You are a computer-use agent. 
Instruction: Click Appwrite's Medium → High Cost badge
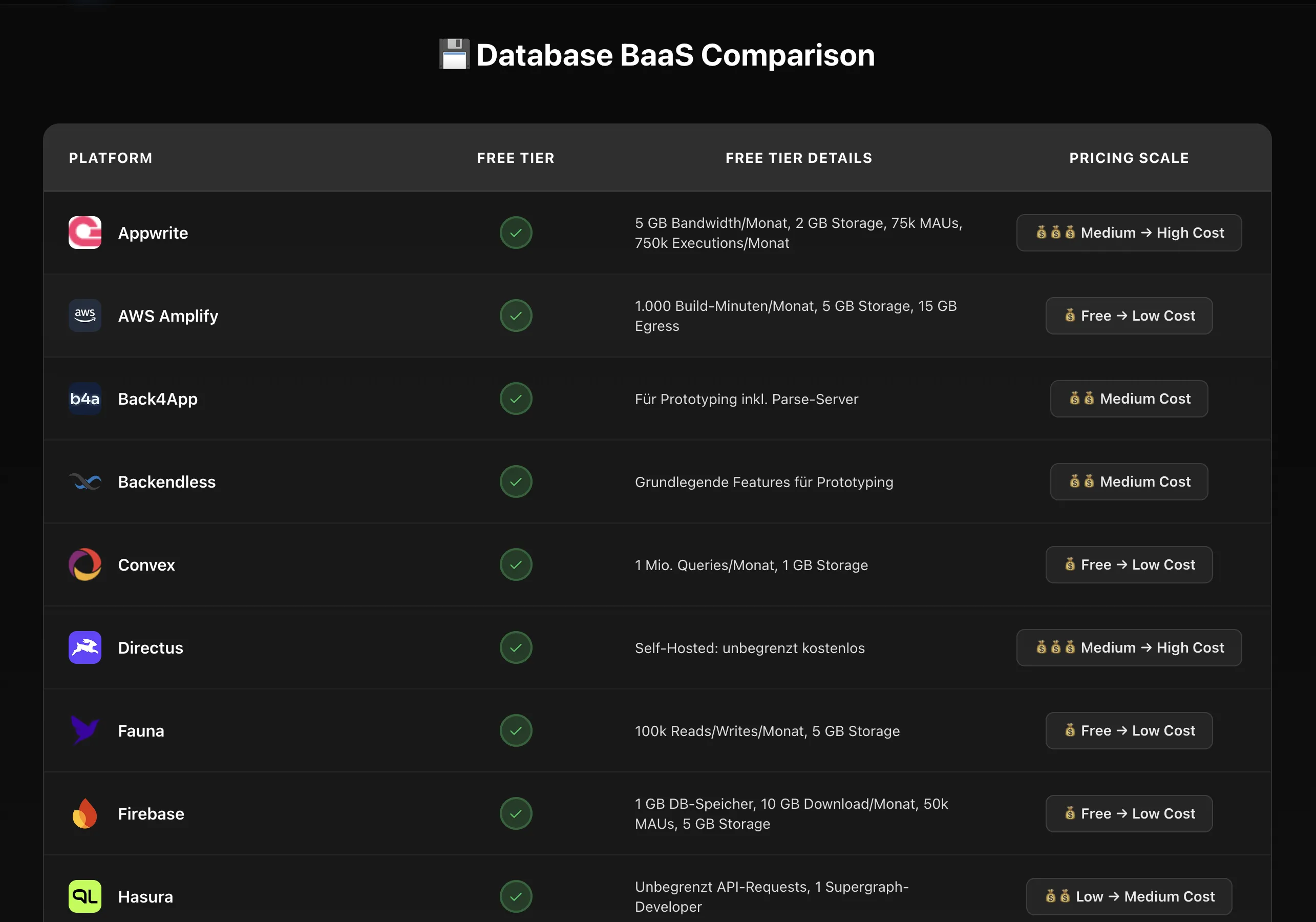point(1129,233)
